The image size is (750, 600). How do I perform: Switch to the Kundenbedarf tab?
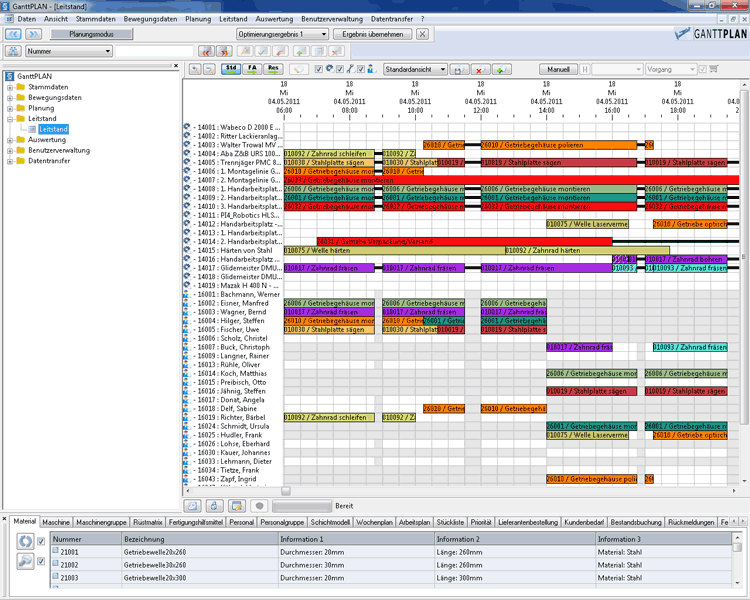click(x=584, y=522)
